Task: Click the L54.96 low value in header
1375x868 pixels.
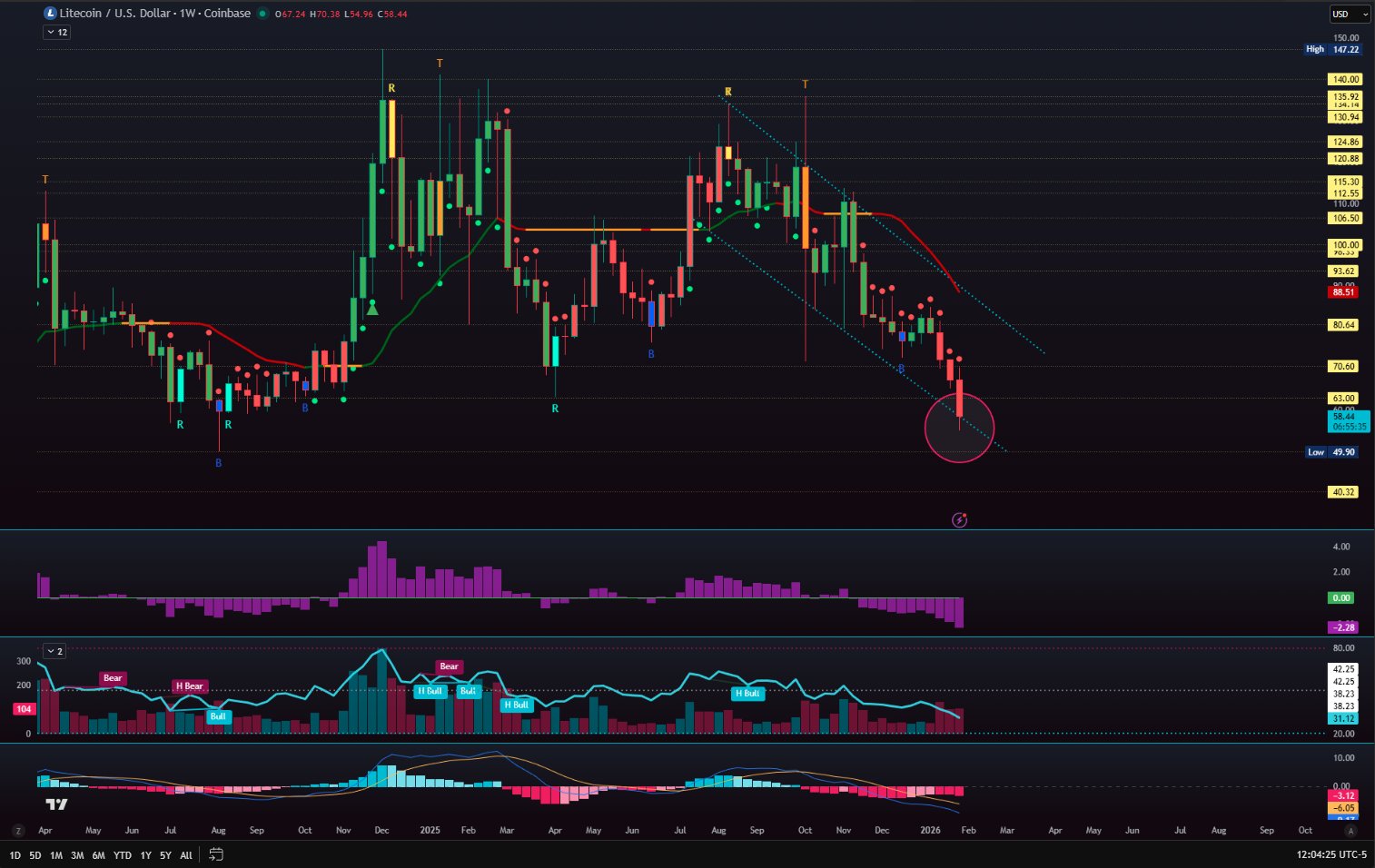Action: tap(359, 15)
